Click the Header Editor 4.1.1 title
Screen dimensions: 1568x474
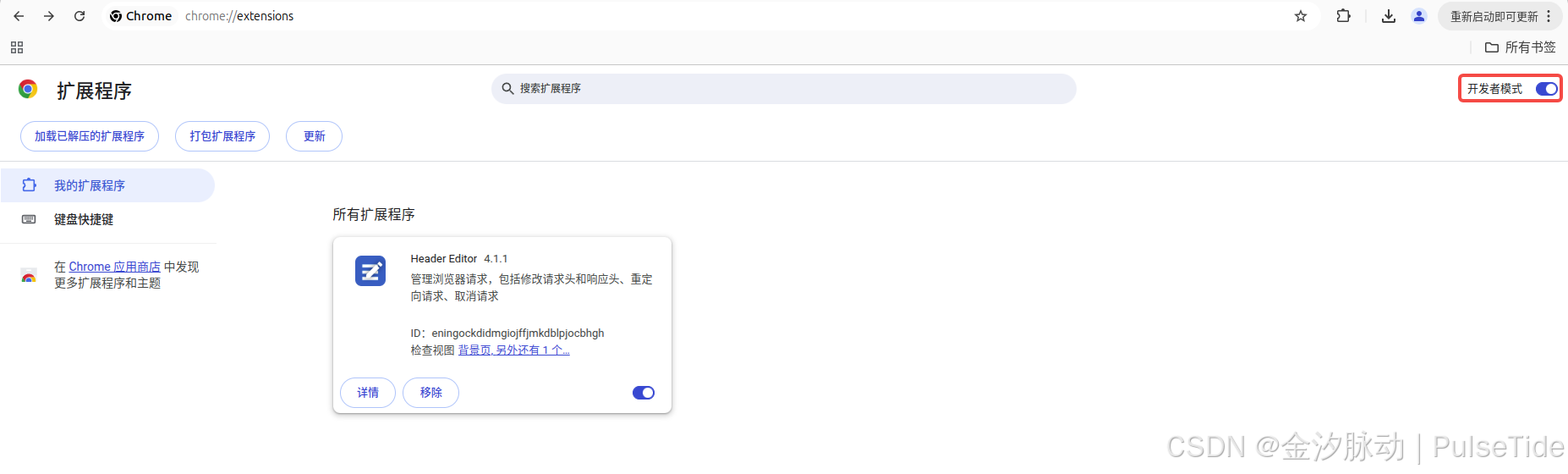coord(459,259)
